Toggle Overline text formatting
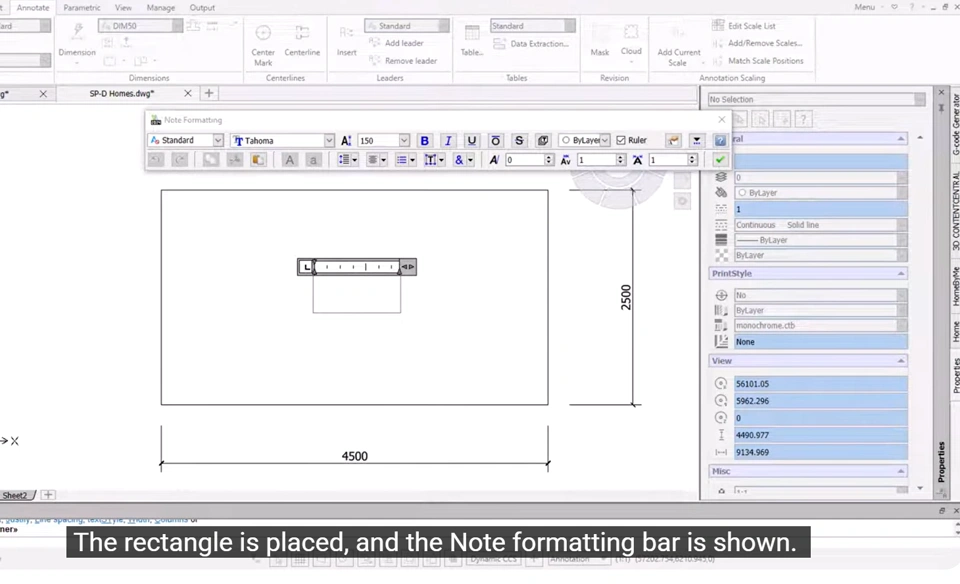 (x=495, y=140)
